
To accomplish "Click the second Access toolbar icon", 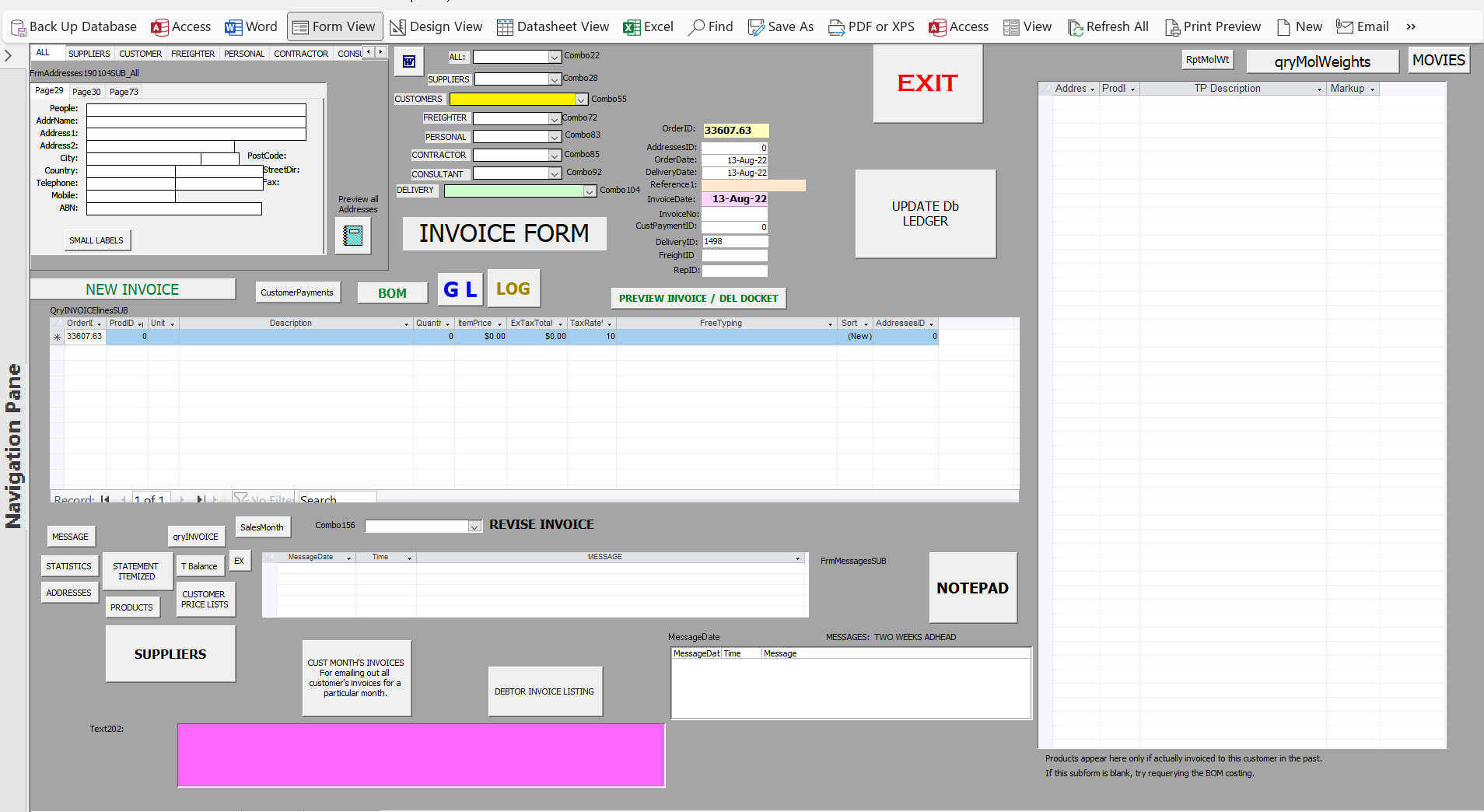I will pos(959,26).
